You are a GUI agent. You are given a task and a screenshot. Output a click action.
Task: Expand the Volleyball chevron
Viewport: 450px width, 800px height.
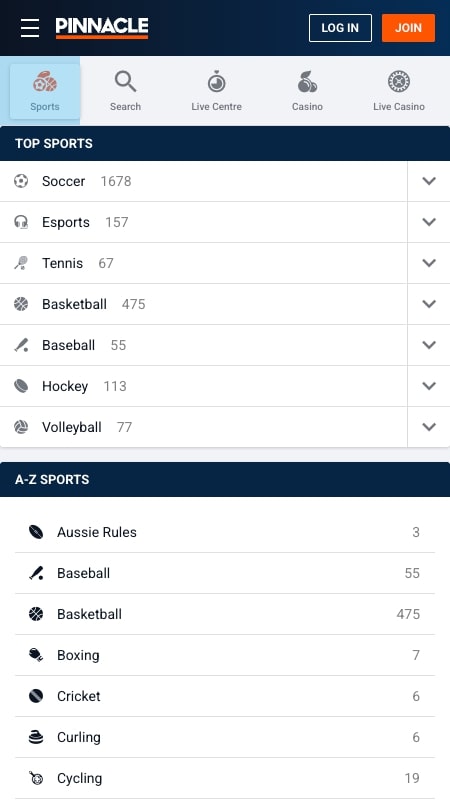[429, 427]
